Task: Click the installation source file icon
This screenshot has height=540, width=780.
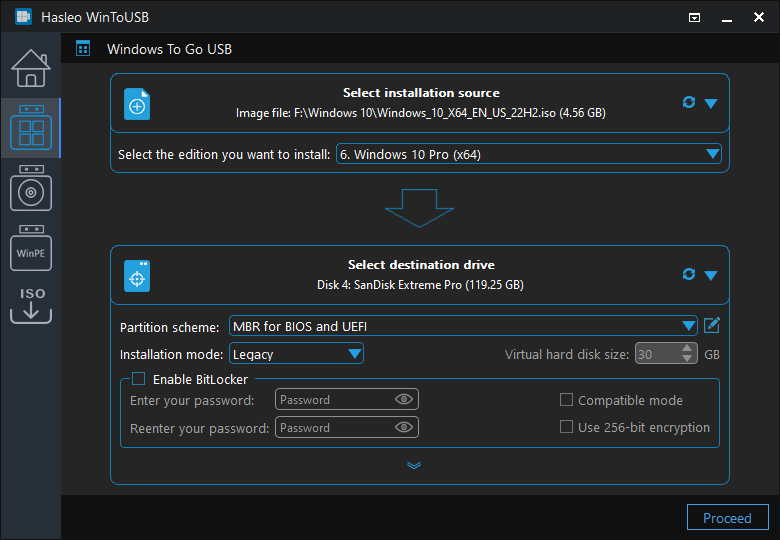Action: (x=137, y=104)
